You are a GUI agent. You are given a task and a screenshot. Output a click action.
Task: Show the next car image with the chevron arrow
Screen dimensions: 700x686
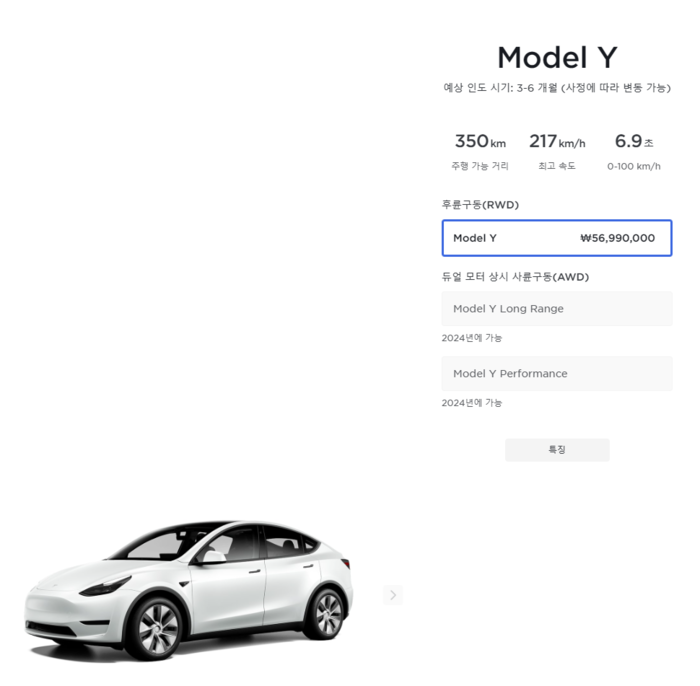tap(393, 595)
